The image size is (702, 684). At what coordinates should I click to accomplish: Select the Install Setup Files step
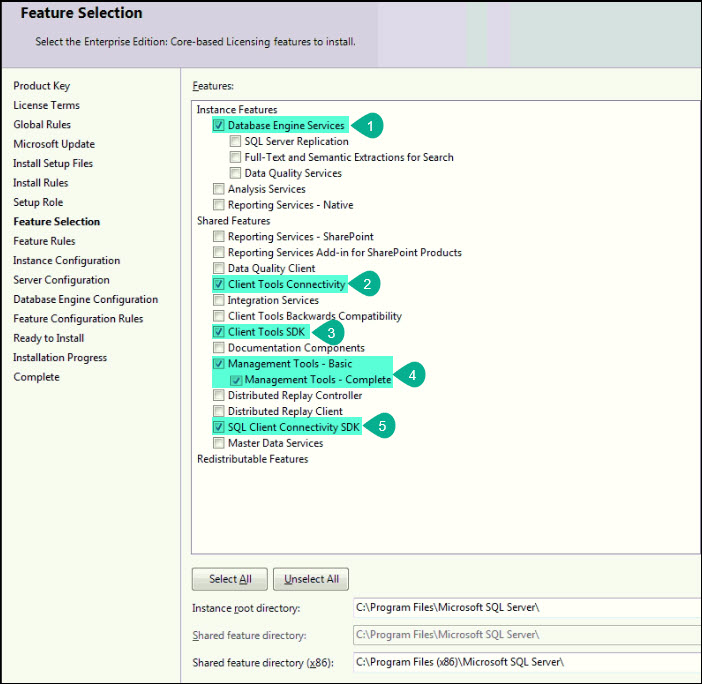pyautogui.click(x=53, y=163)
